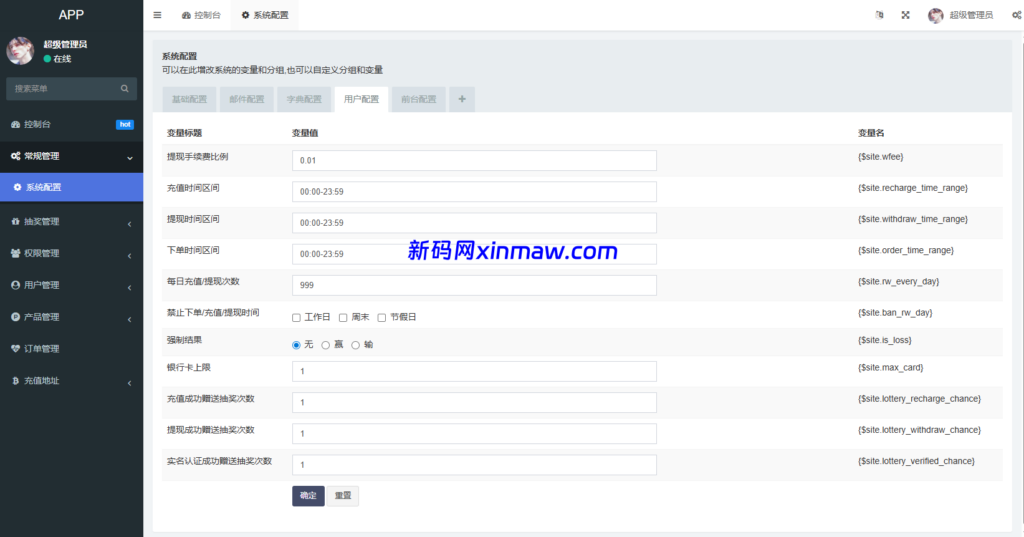This screenshot has width=1024, height=537.
Task: Click the 系统配置 gear icon in sidebar
Action: tap(18, 187)
